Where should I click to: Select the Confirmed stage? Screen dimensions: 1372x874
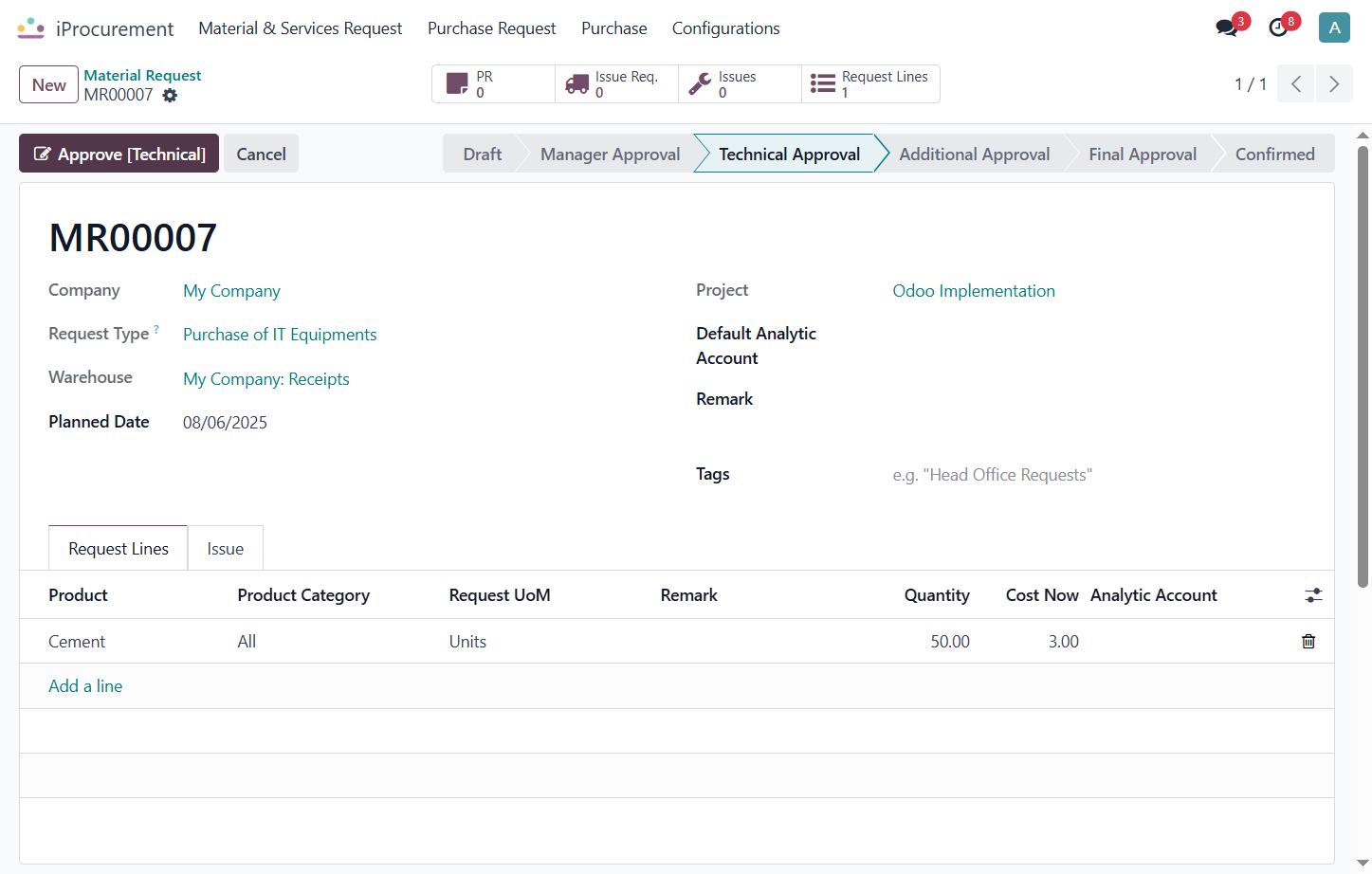1274,154
